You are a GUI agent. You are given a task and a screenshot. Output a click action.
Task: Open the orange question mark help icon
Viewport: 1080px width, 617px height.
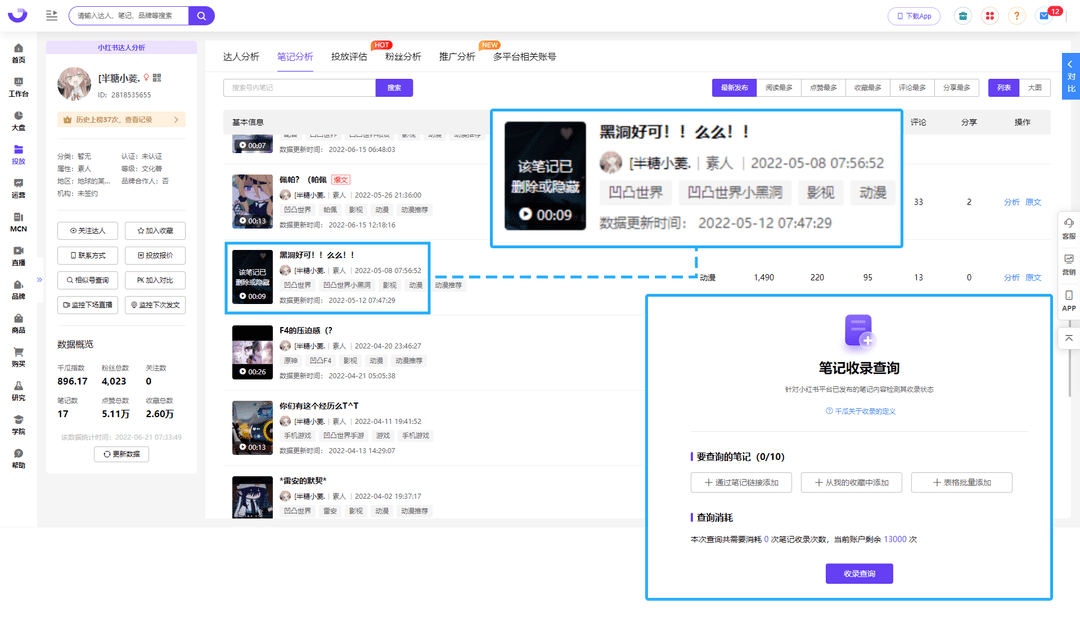click(1017, 16)
